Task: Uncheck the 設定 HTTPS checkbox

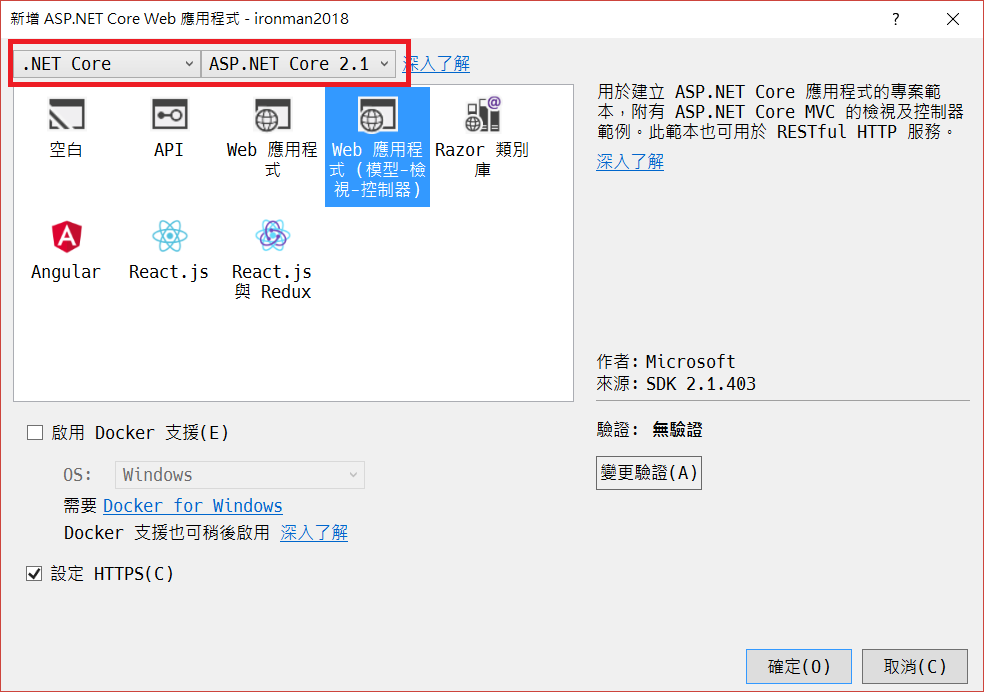Action: click(x=34, y=573)
